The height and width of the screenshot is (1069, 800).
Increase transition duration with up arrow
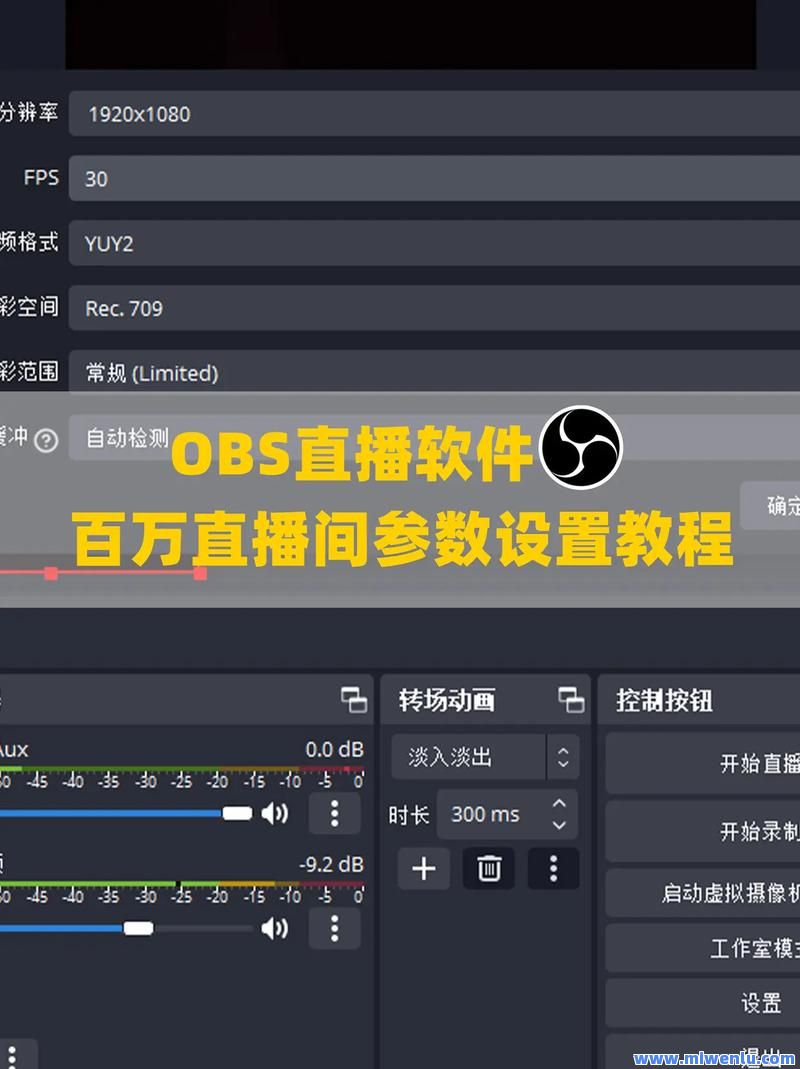[x=559, y=803]
